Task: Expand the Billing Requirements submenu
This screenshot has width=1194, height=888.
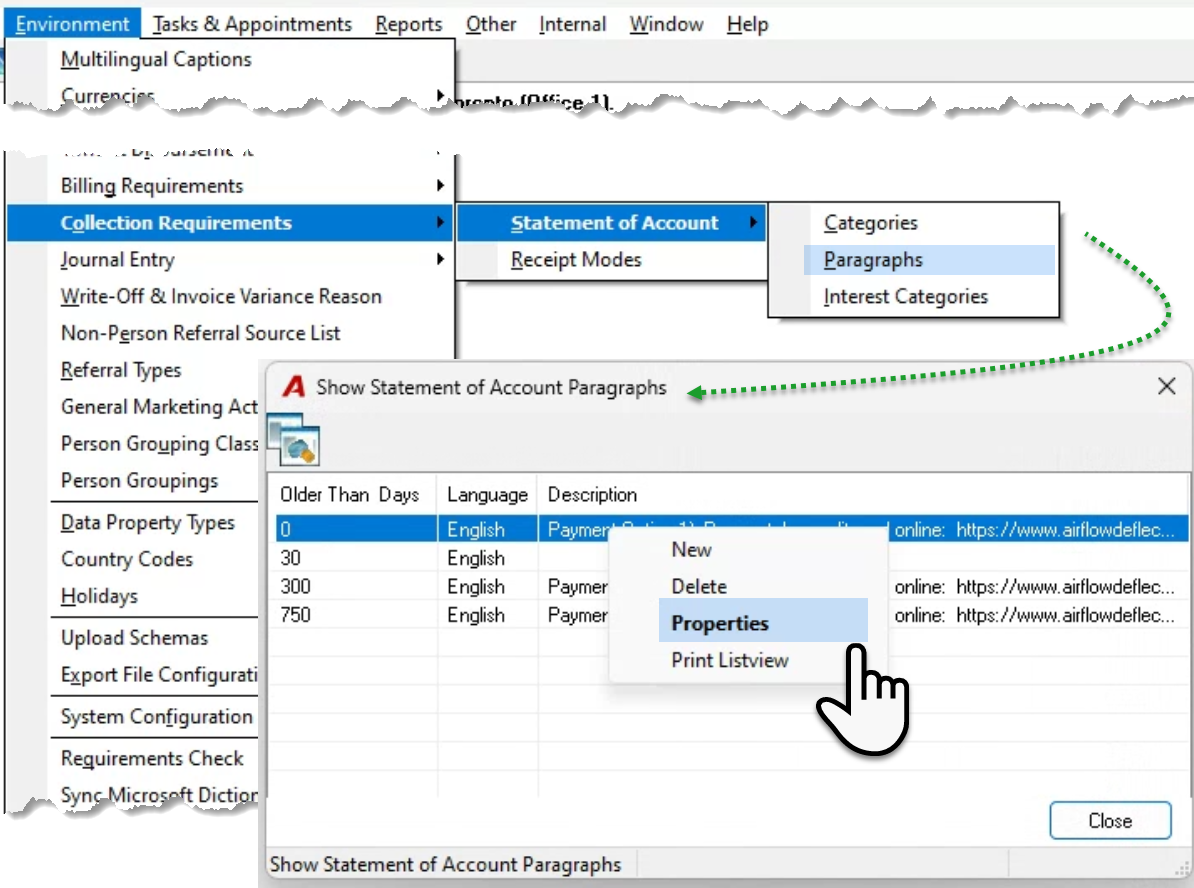Action: 231,186
